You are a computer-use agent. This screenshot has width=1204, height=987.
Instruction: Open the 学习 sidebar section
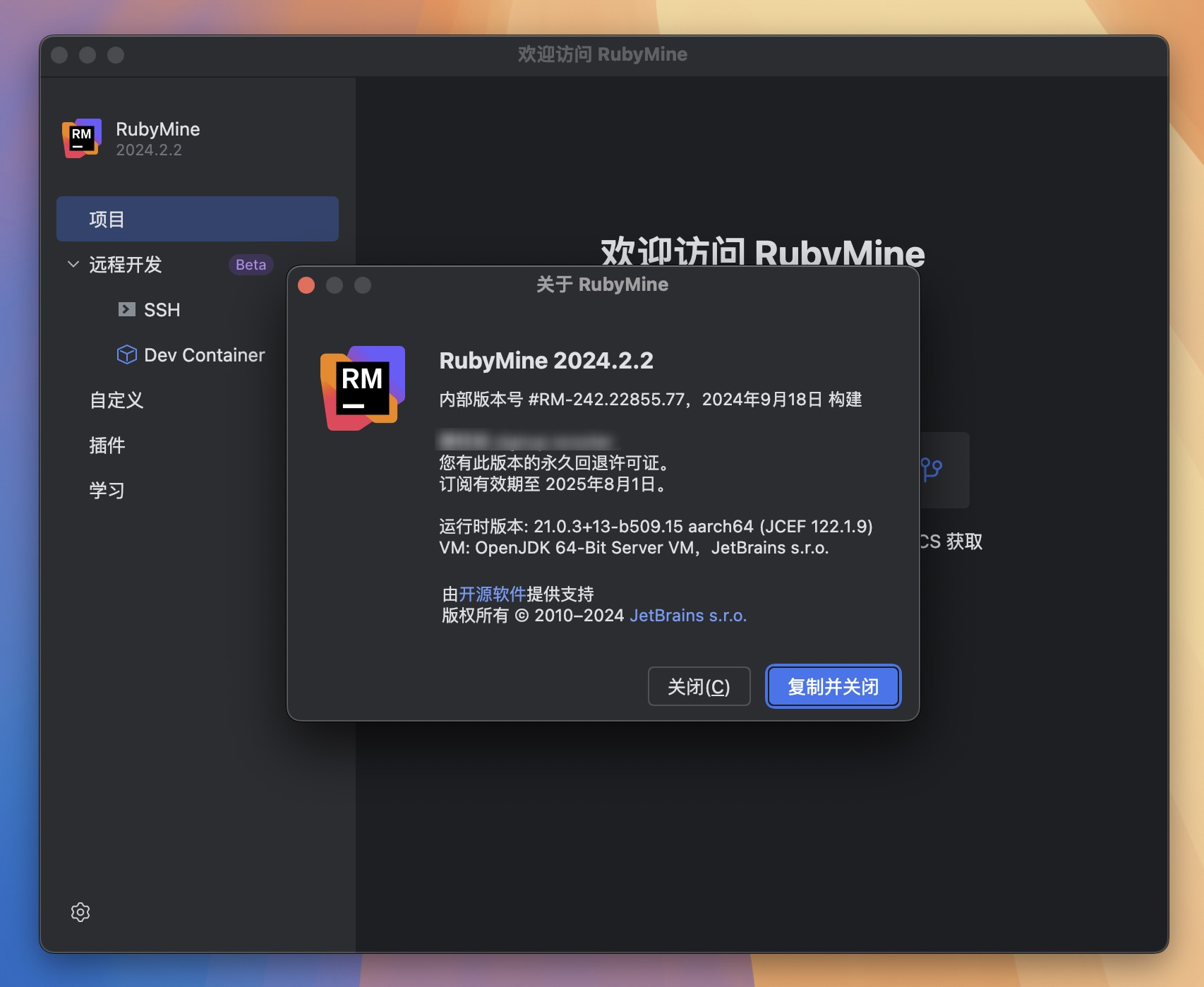106,489
